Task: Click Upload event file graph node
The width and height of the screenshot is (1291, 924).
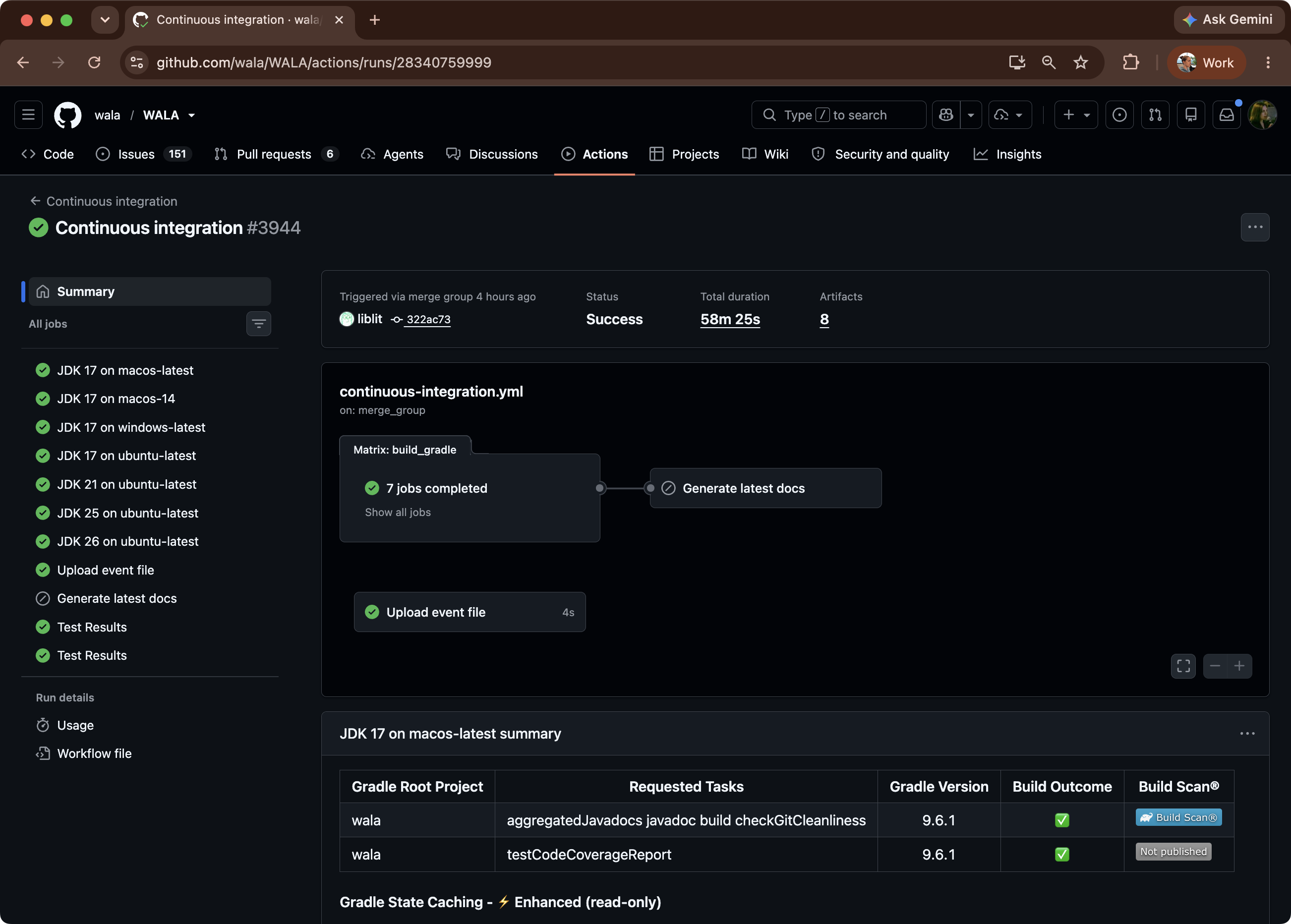Action: click(x=469, y=612)
